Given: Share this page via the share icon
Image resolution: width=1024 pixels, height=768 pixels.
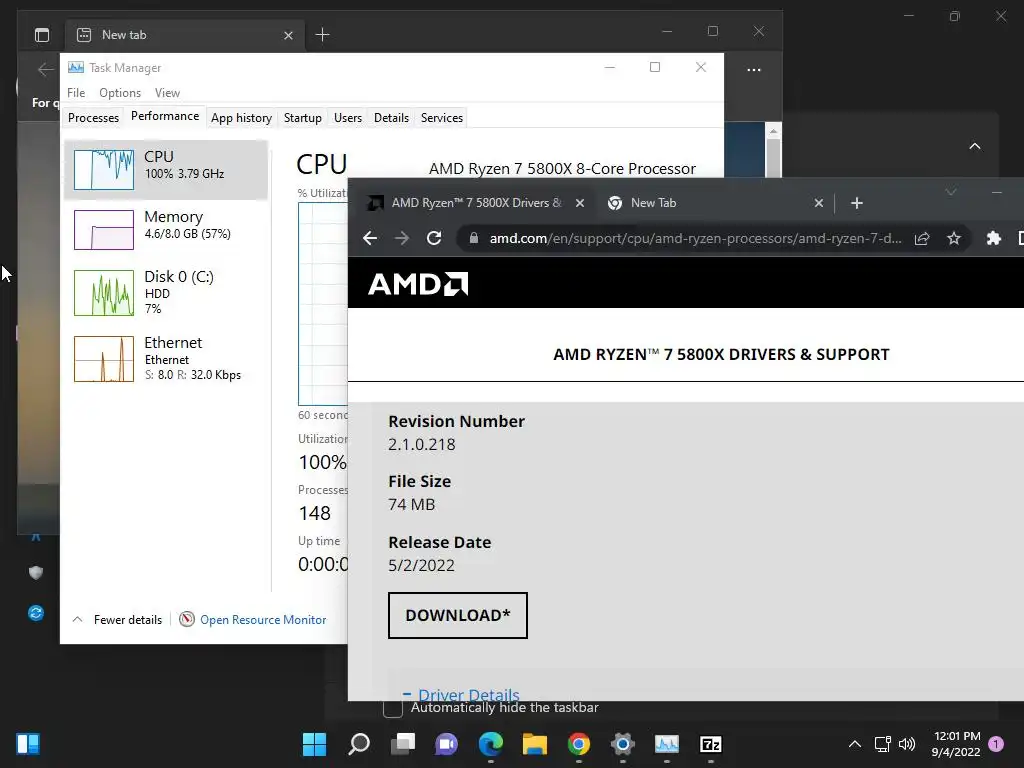Looking at the screenshot, I should (921, 238).
